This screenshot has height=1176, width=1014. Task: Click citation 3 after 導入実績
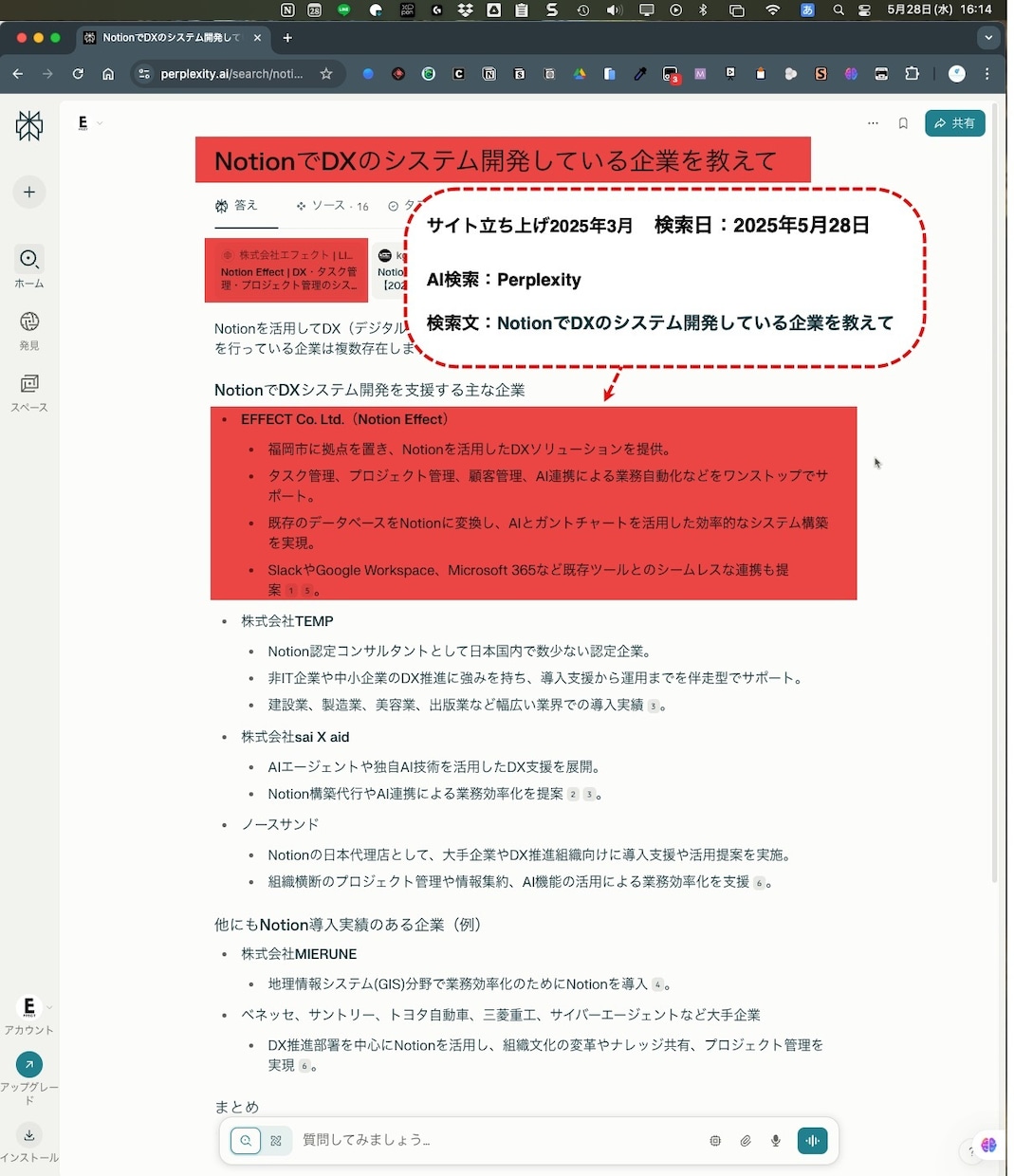point(653,706)
